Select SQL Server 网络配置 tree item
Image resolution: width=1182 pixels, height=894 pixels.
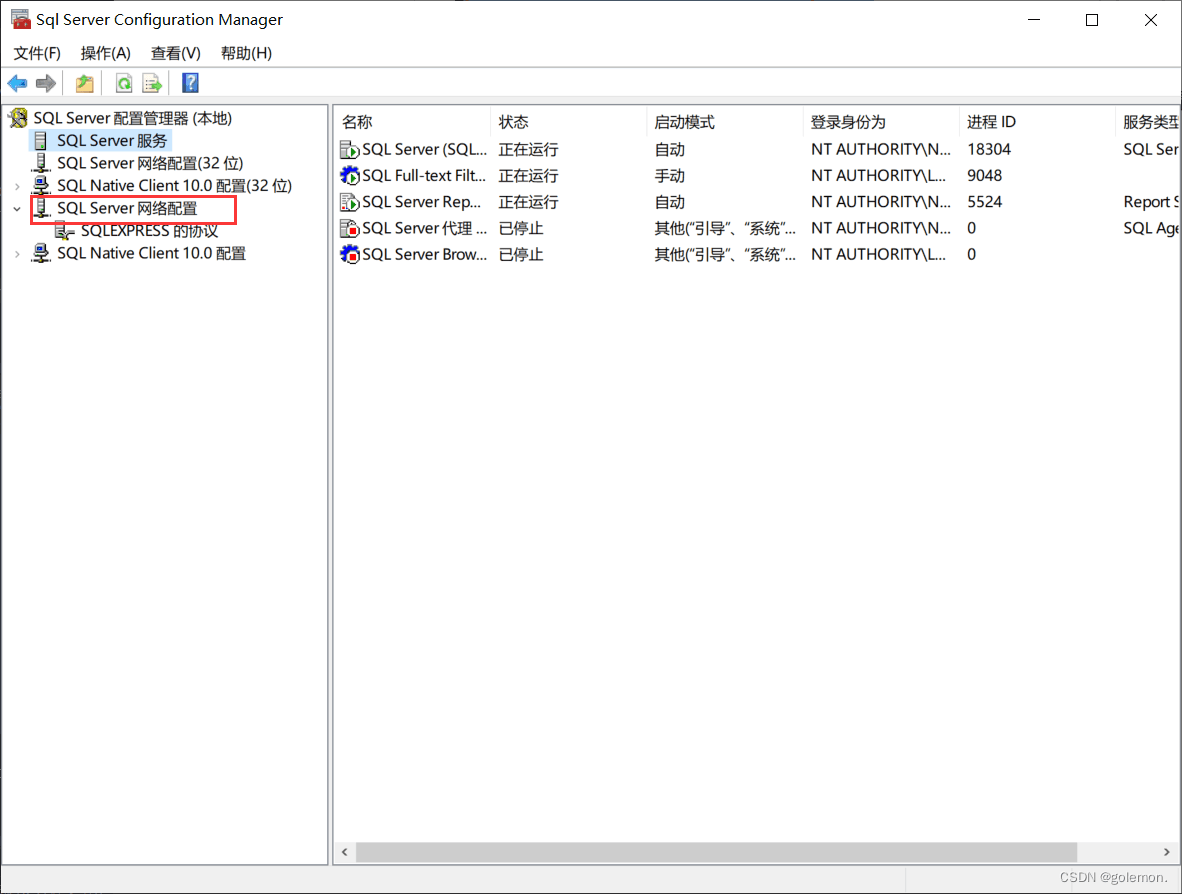(127, 209)
